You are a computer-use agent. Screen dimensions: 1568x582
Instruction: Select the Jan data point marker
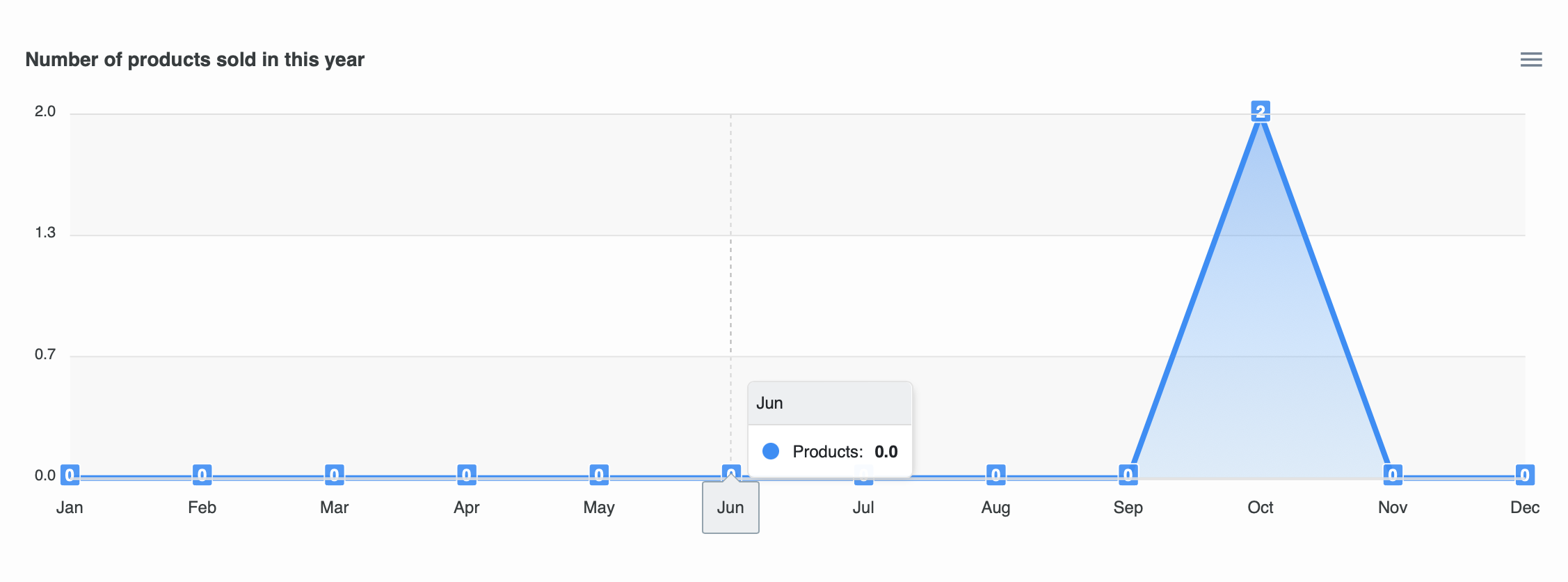70,475
